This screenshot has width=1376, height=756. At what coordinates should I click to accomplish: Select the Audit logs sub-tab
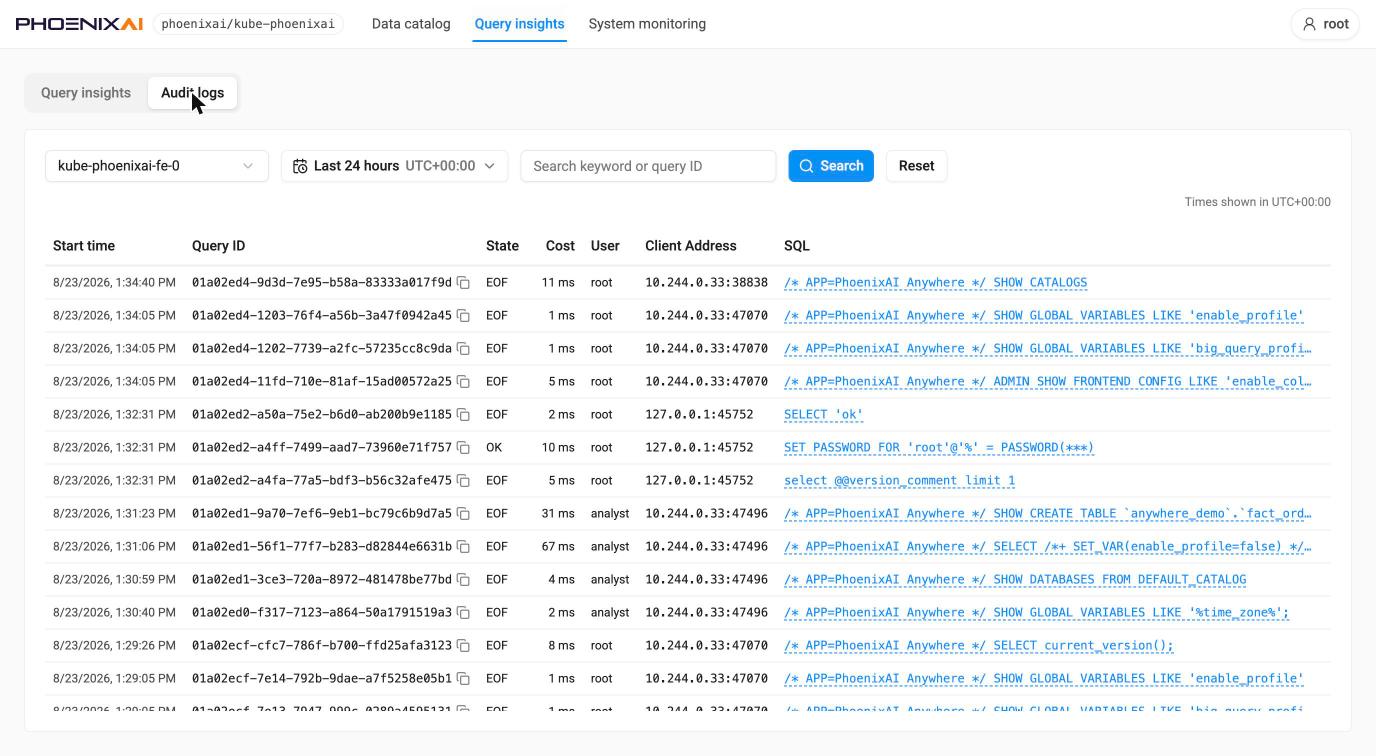(x=192, y=93)
